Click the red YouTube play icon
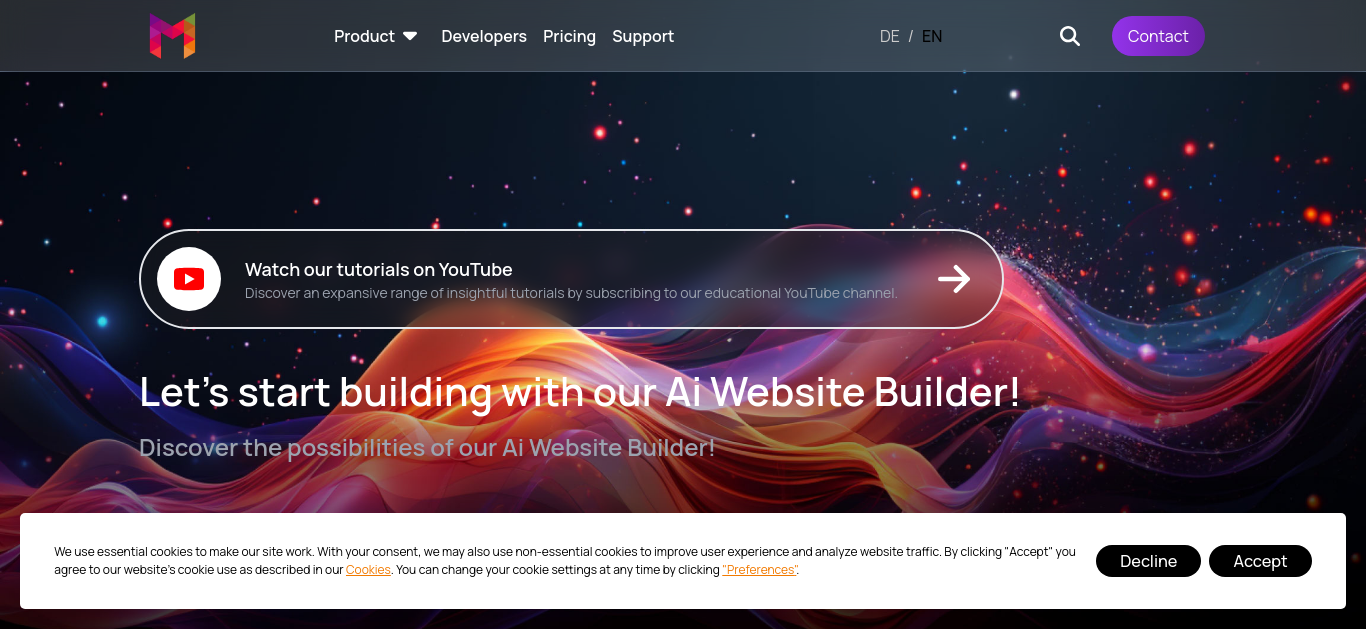The height and width of the screenshot is (629, 1366). coord(189,279)
